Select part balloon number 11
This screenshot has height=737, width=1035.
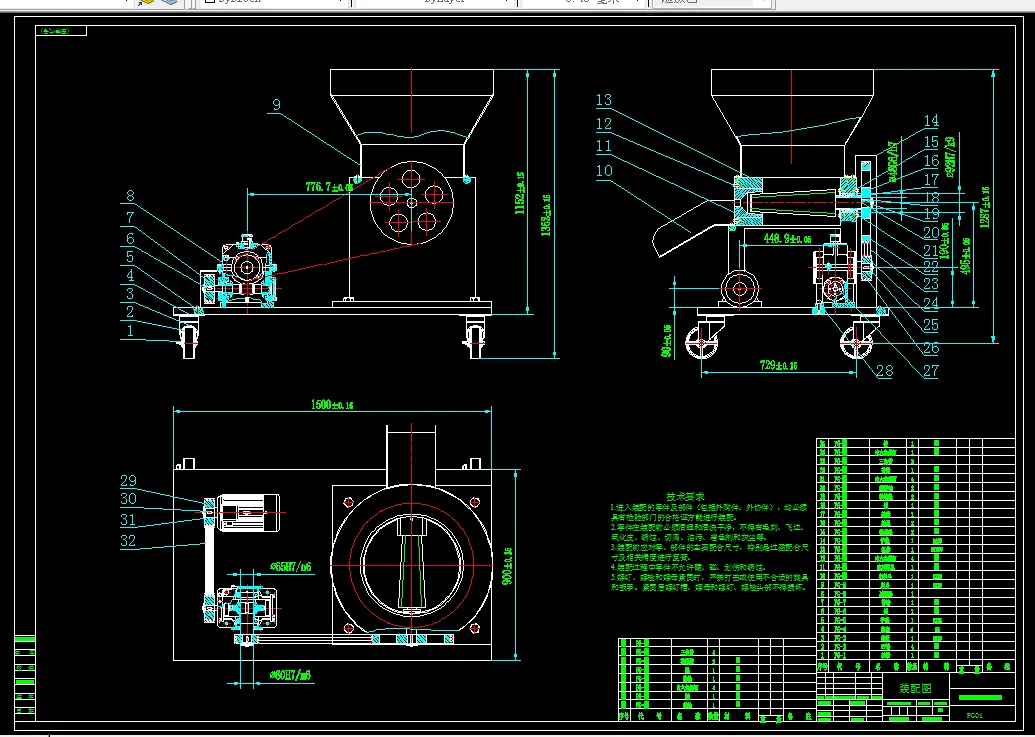(x=604, y=146)
